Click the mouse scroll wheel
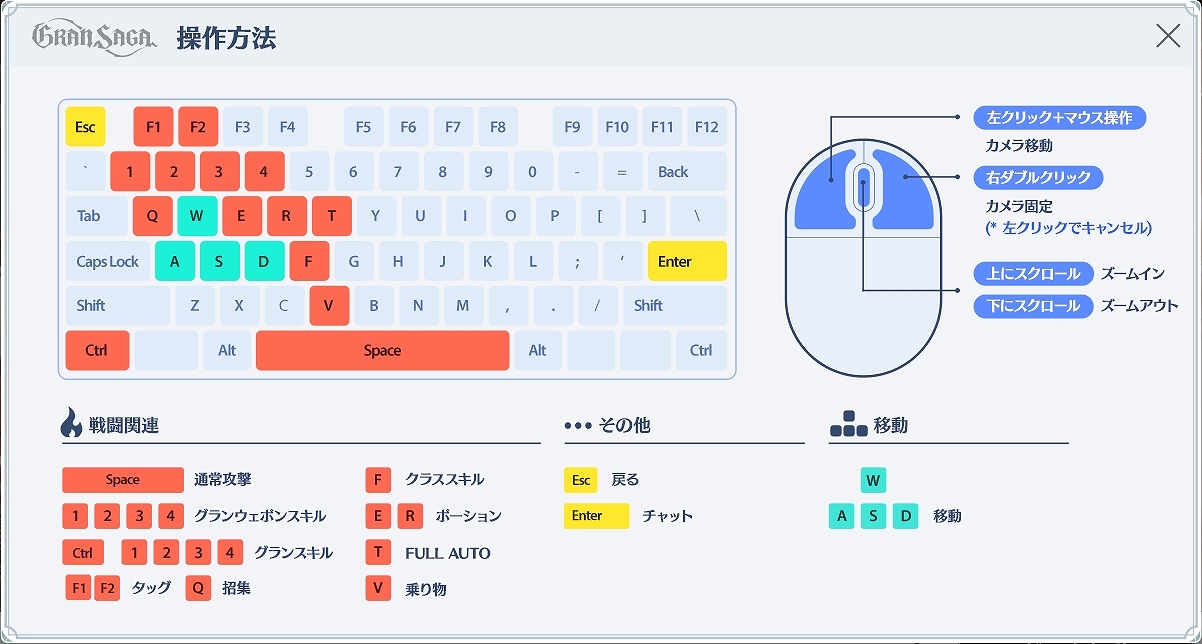The width and height of the screenshot is (1202, 644). (x=864, y=187)
